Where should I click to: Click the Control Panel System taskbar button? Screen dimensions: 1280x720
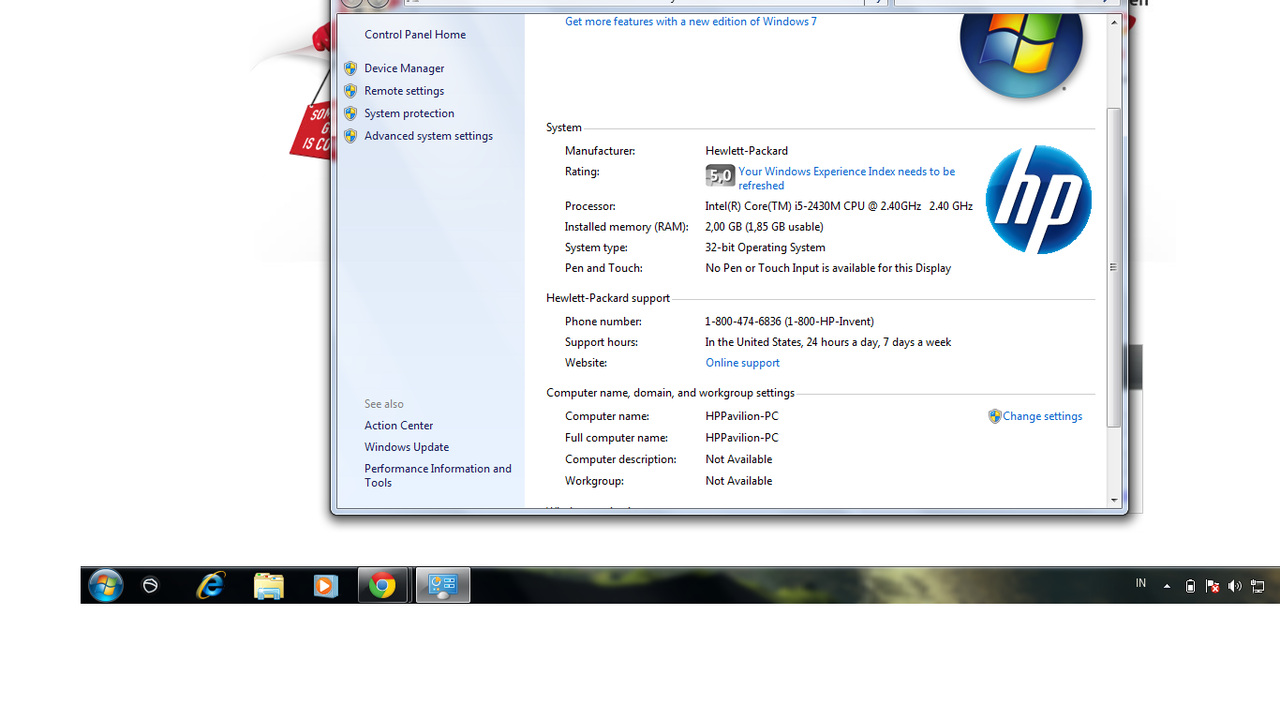click(x=443, y=586)
